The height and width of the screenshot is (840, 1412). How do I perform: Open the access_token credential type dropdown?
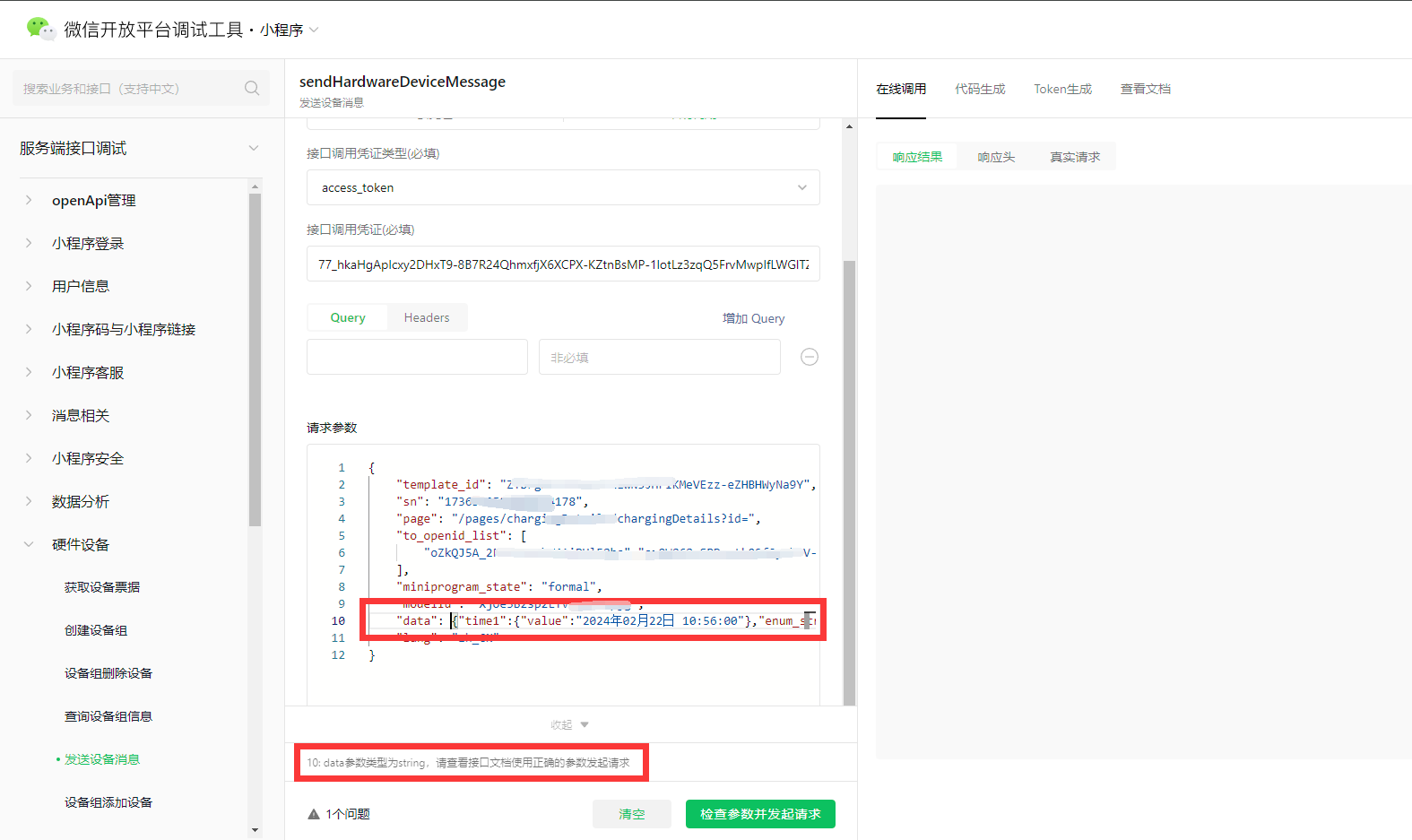point(563,187)
